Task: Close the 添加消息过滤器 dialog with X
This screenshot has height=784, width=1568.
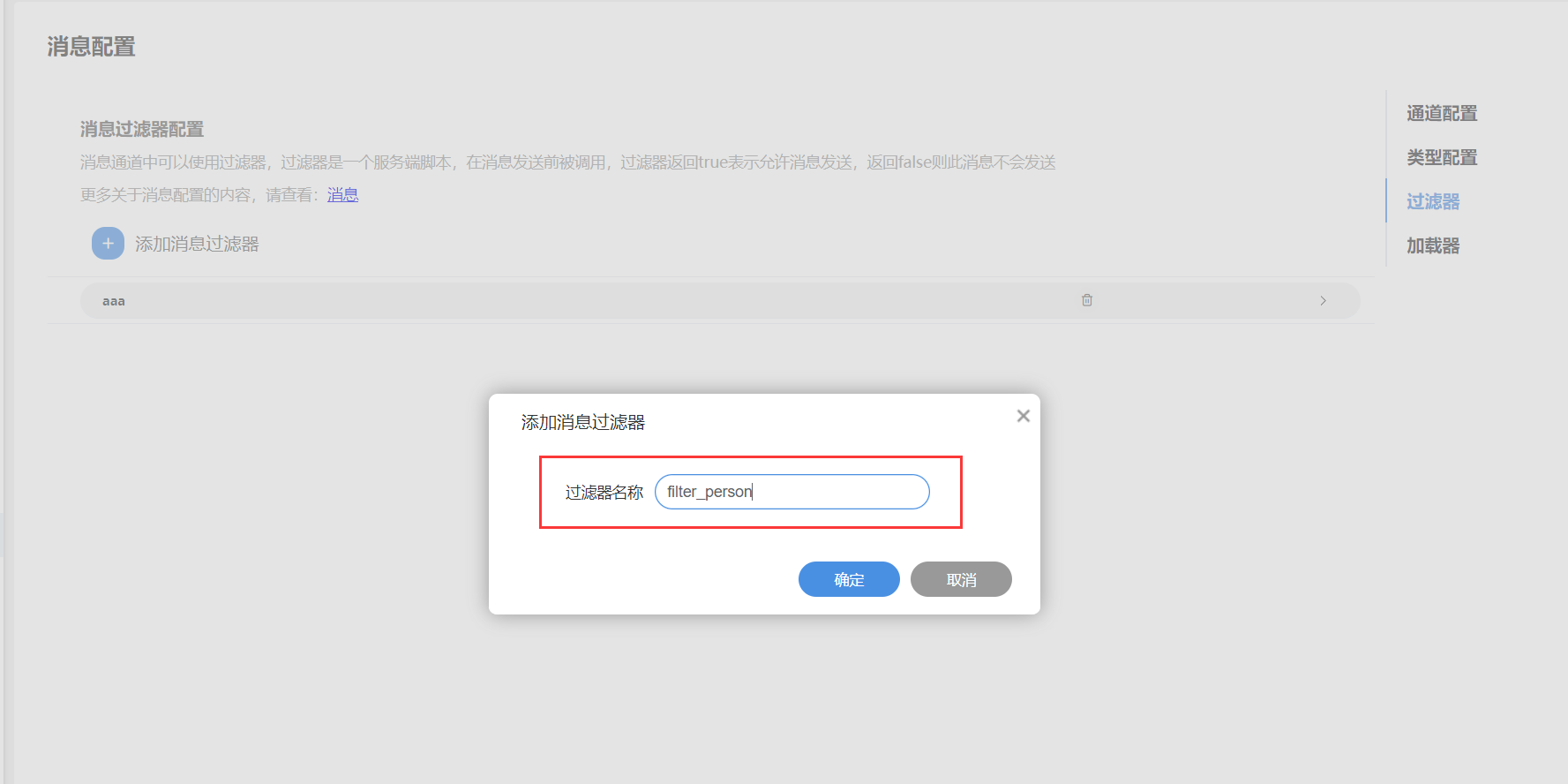Action: click(x=1023, y=416)
